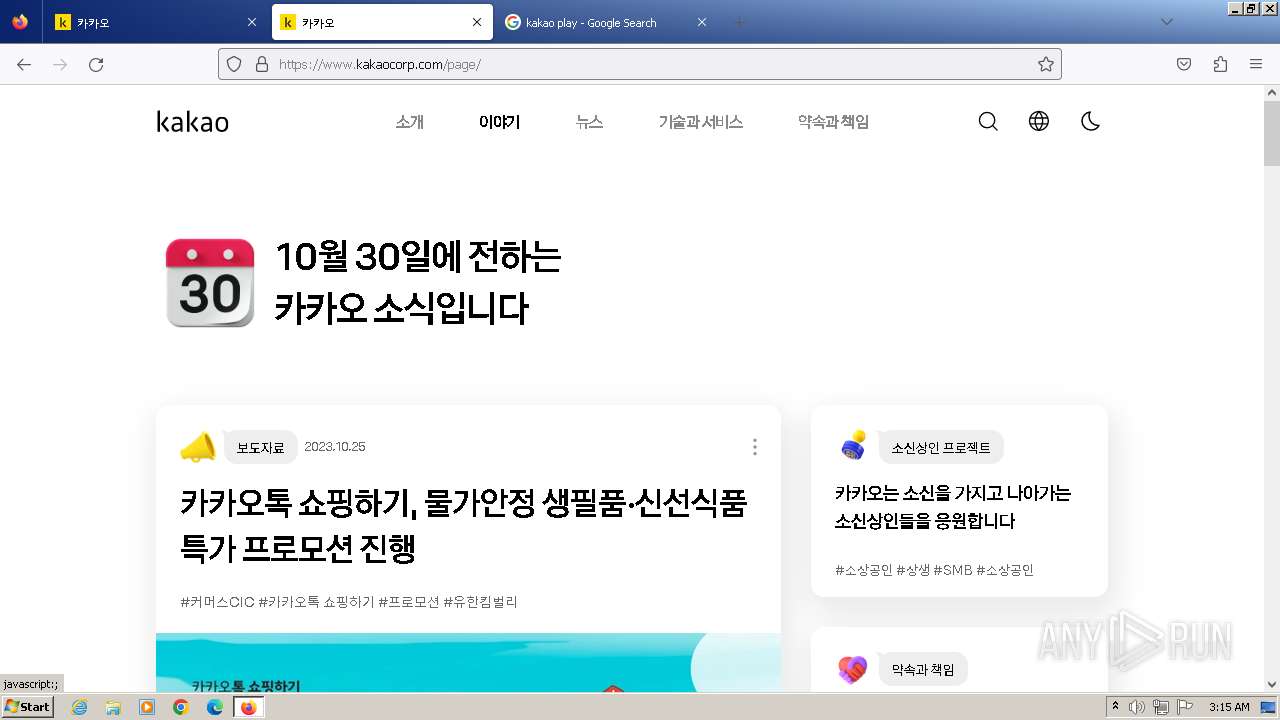Open the 뉴스 menu

point(589,122)
